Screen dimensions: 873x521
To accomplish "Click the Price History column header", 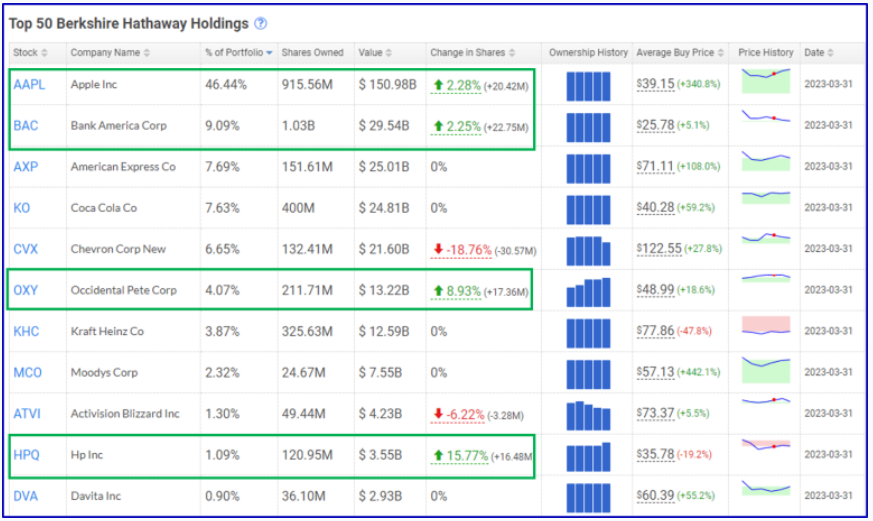I will tap(766, 52).
